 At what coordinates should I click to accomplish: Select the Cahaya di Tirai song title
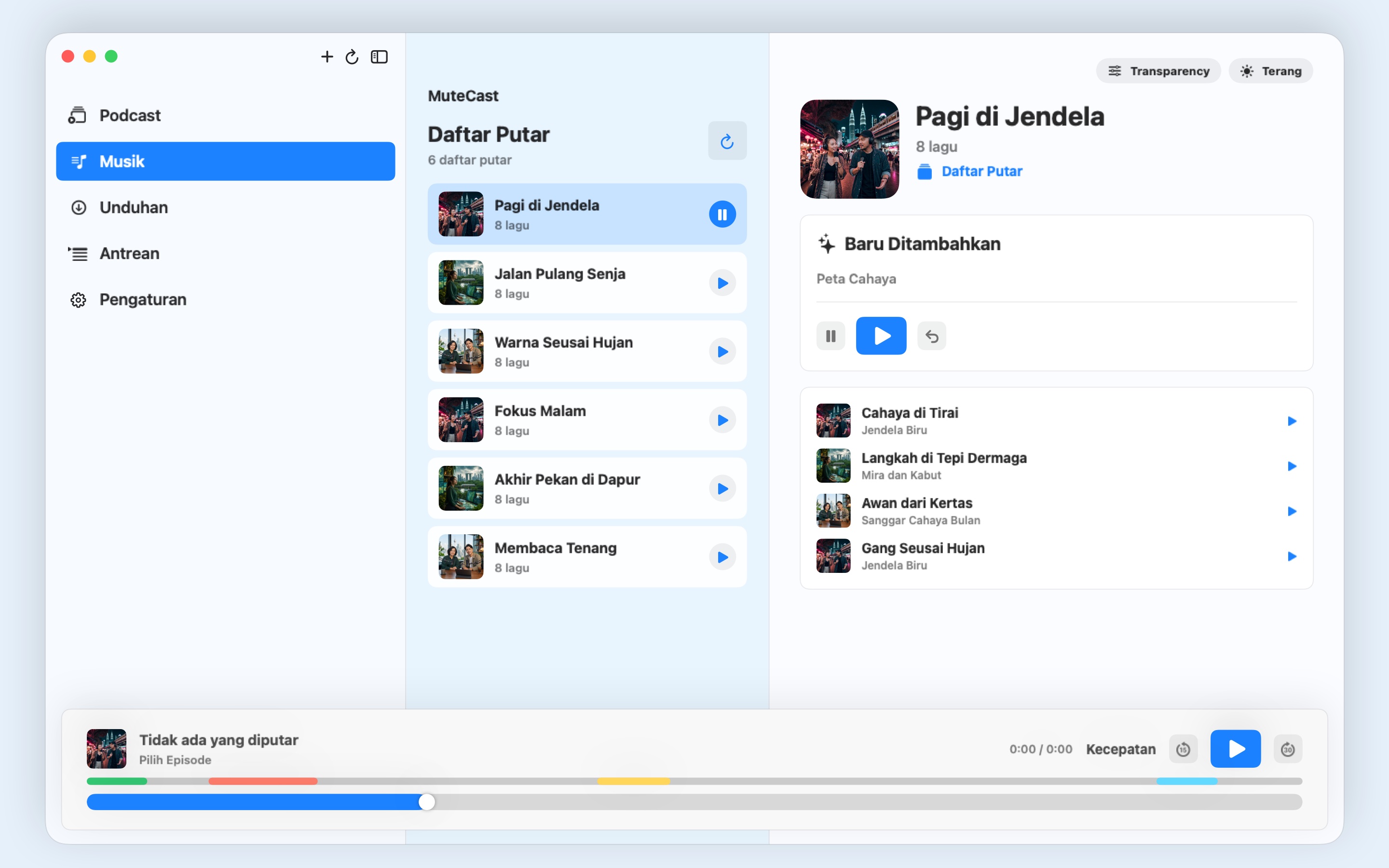pyautogui.click(x=910, y=413)
